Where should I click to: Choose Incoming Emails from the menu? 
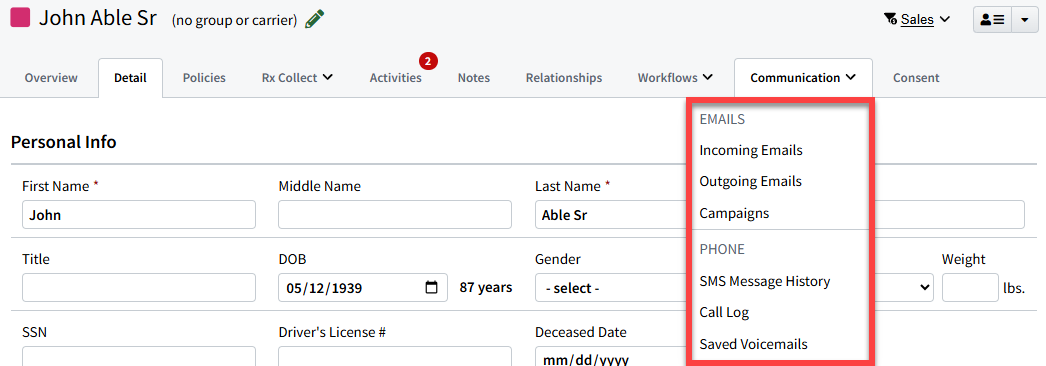(750, 151)
